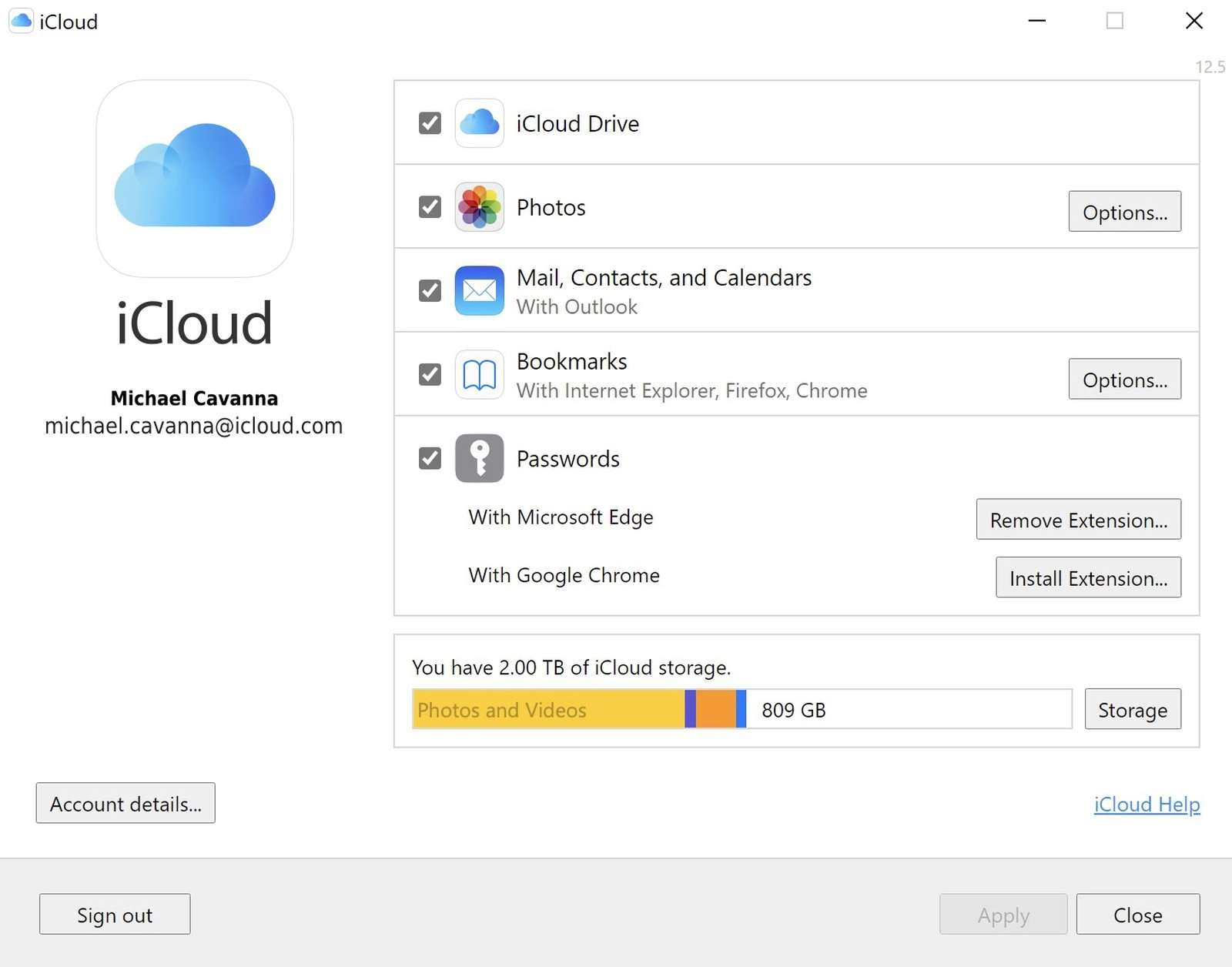Select the Photos flower icon
The image size is (1232, 967).
click(478, 207)
